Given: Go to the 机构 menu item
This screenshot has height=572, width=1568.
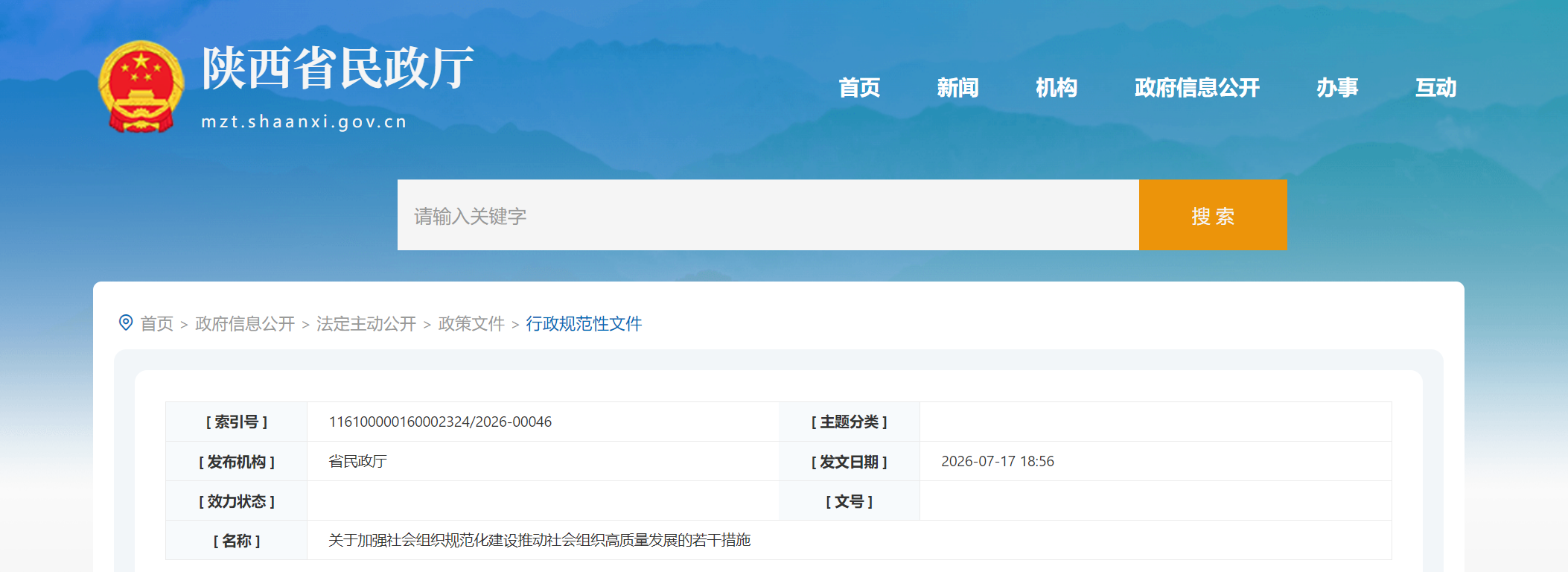Looking at the screenshot, I should click(x=1057, y=88).
